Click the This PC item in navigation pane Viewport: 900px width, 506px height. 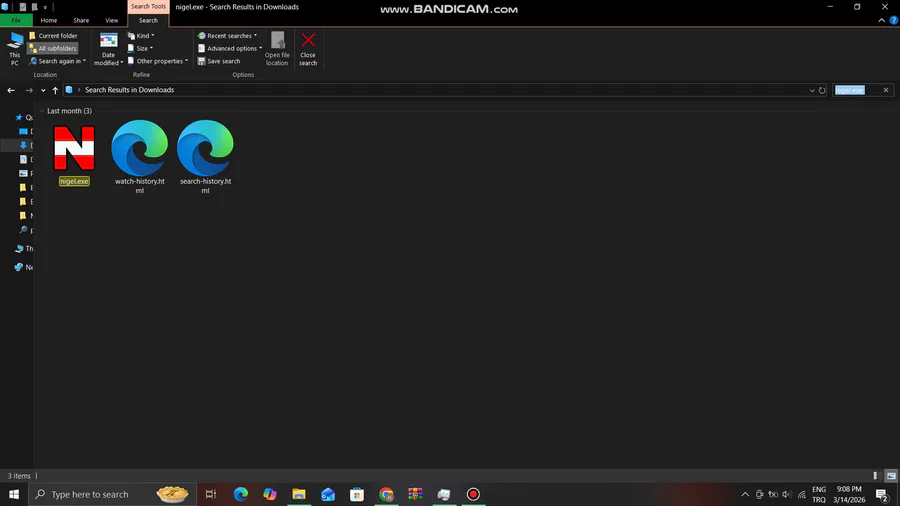[x=24, y=248]
